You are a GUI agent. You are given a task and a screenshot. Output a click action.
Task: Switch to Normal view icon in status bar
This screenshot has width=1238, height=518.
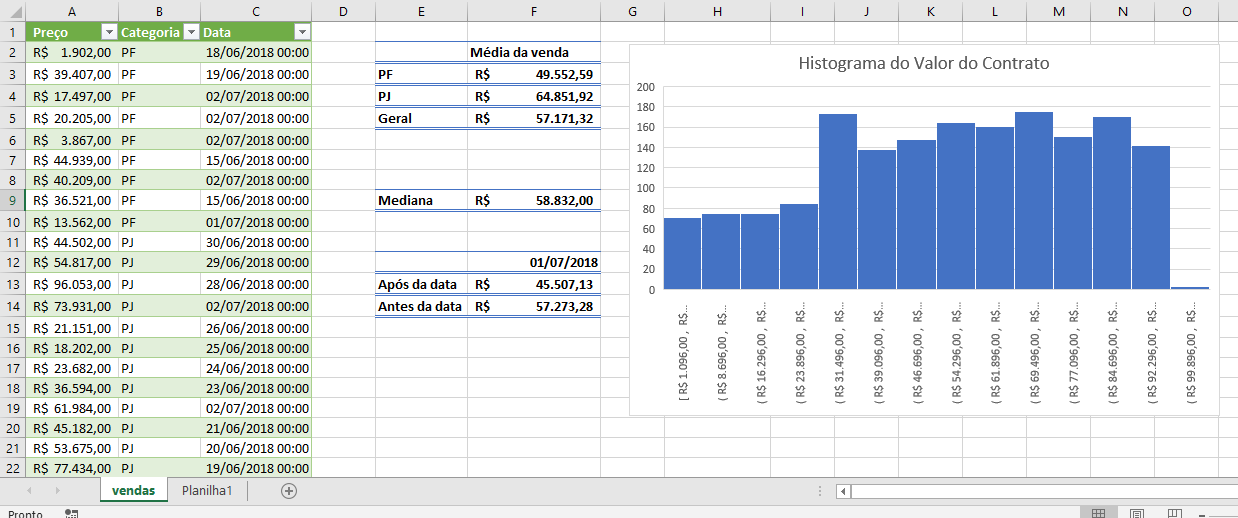1098,513
